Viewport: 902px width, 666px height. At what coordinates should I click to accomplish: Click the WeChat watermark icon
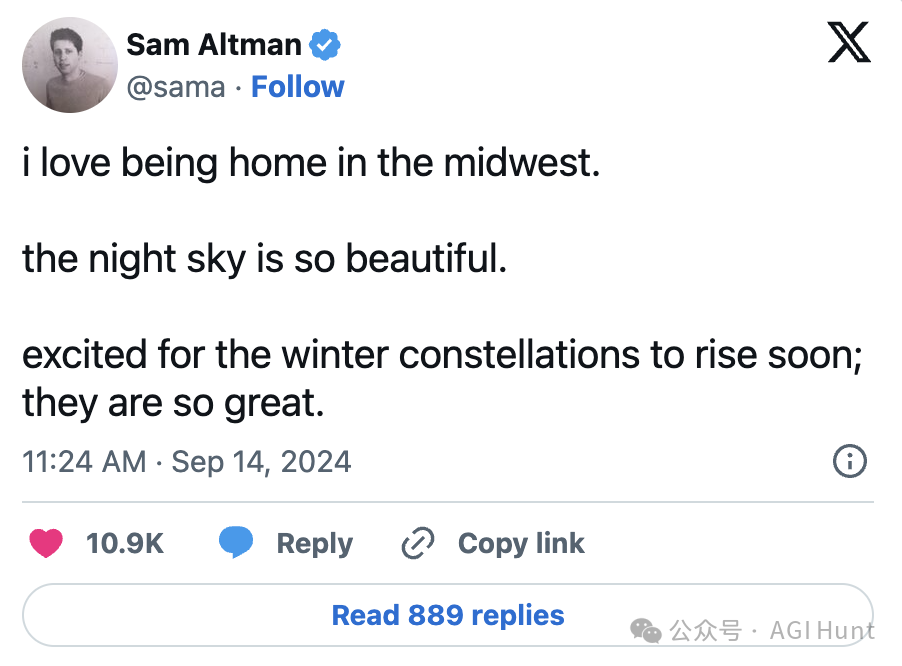[x=645, y=630]
